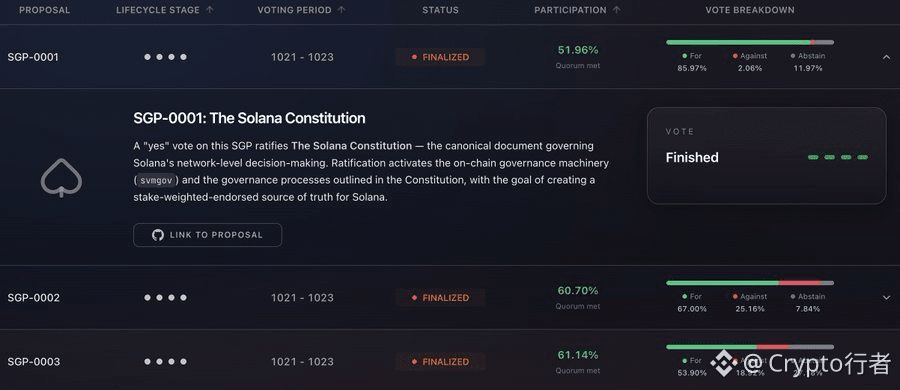
Task: Sort by Voting Period arrow icon
Action: click(x=342, y=10)
